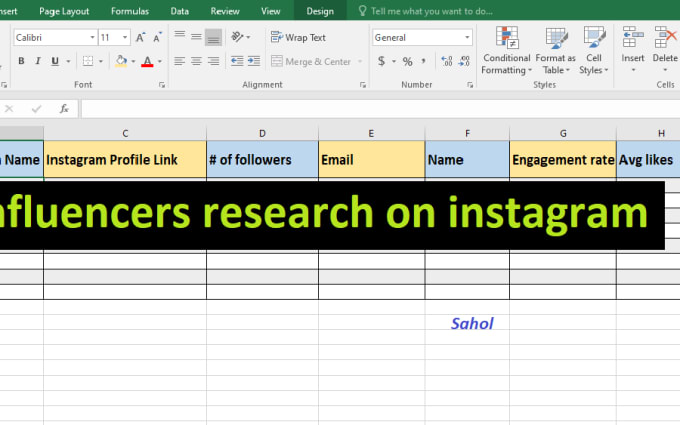Screen dimensions: 680x425
Task: Select column D header
Action: (262, 133)
